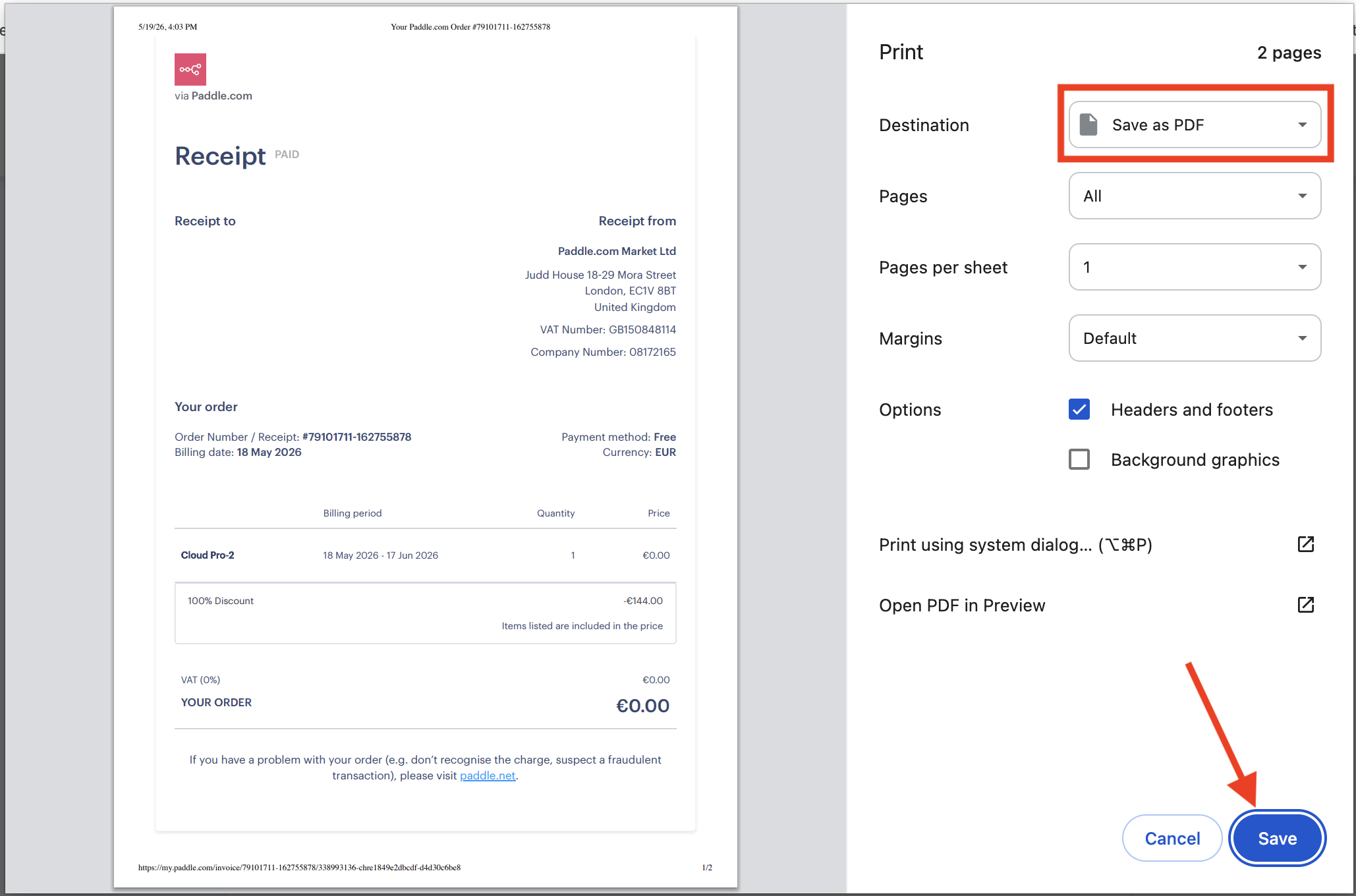This screenshot has width=1356, height=896.
Task: Open the Destination Save as PDF dropdown
Action: [x=1195, y=125]
